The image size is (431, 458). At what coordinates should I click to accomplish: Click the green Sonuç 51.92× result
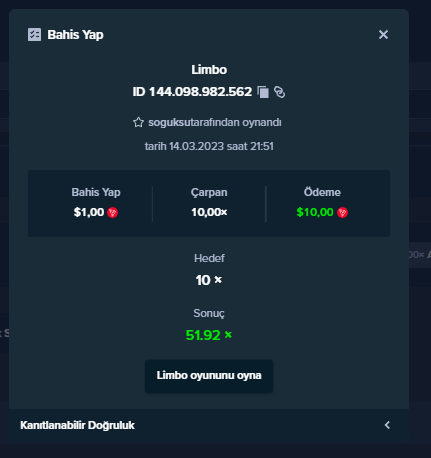[x=209, y=335]
